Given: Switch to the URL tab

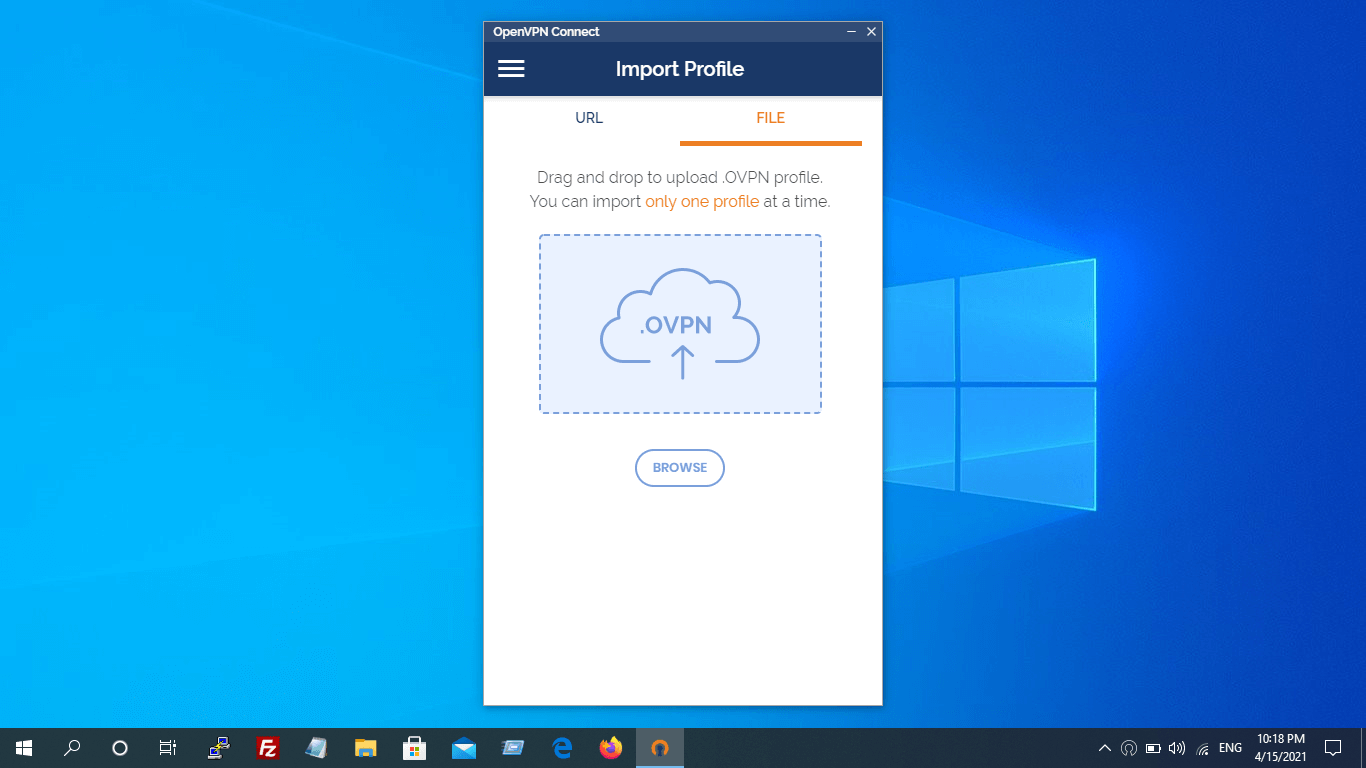Looking at the screenshot, I should [x=589, y=118].
